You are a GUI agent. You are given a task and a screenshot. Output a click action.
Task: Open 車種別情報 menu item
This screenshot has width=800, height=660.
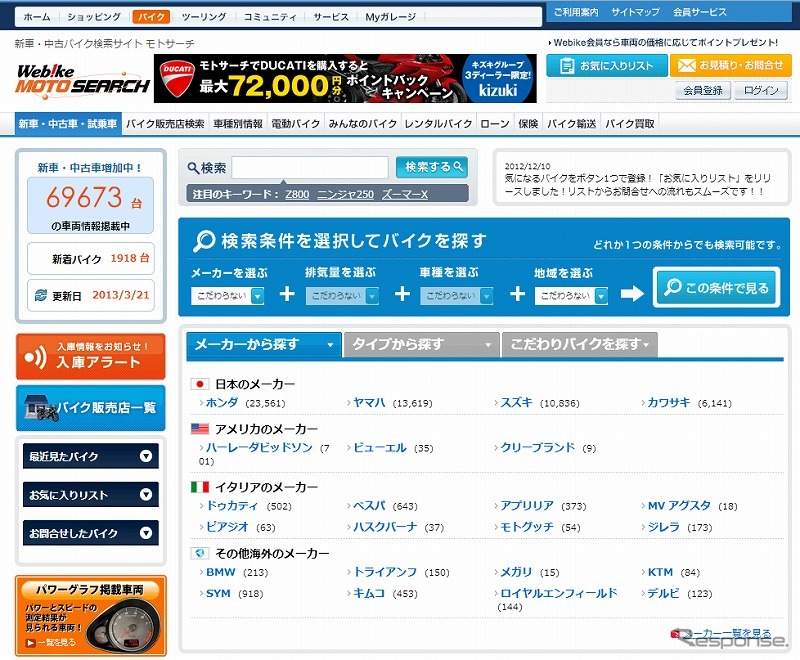click(238, 123)
